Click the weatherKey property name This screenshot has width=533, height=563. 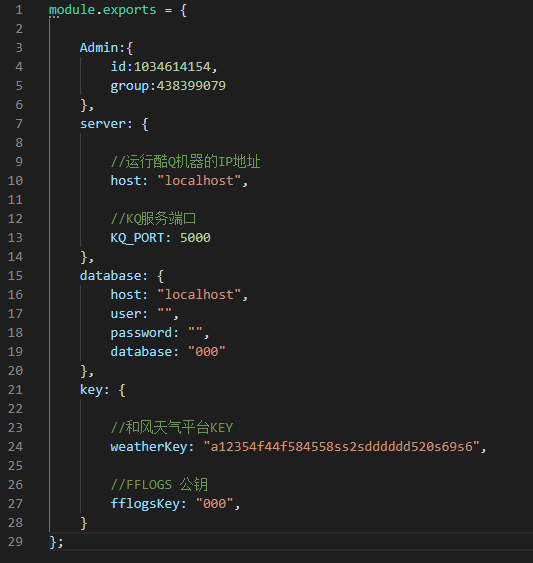[149, 447]
